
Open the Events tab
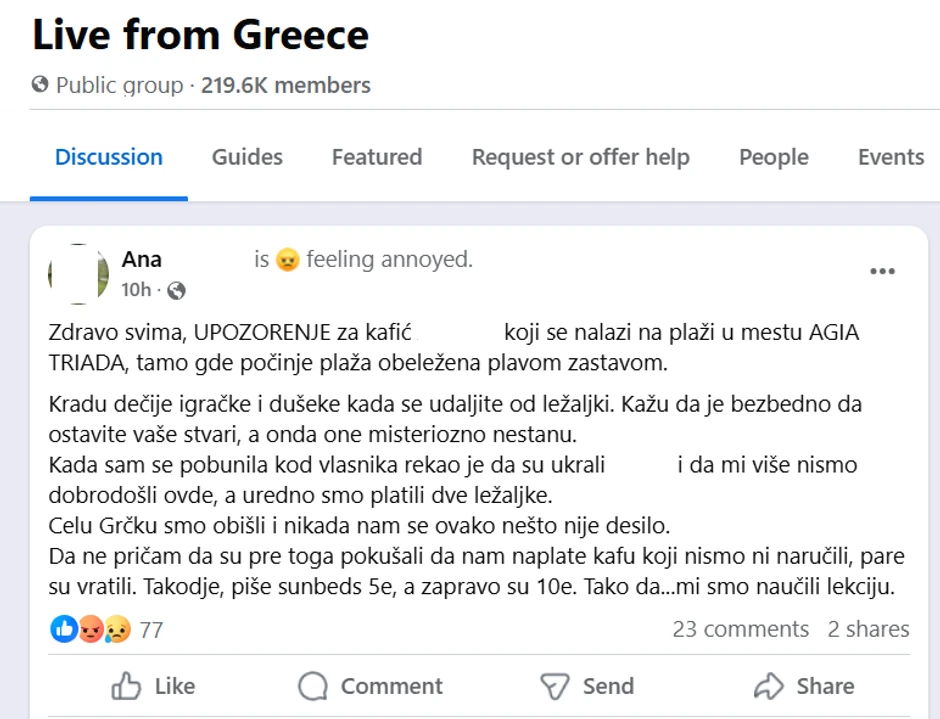[x=890, y=157]
